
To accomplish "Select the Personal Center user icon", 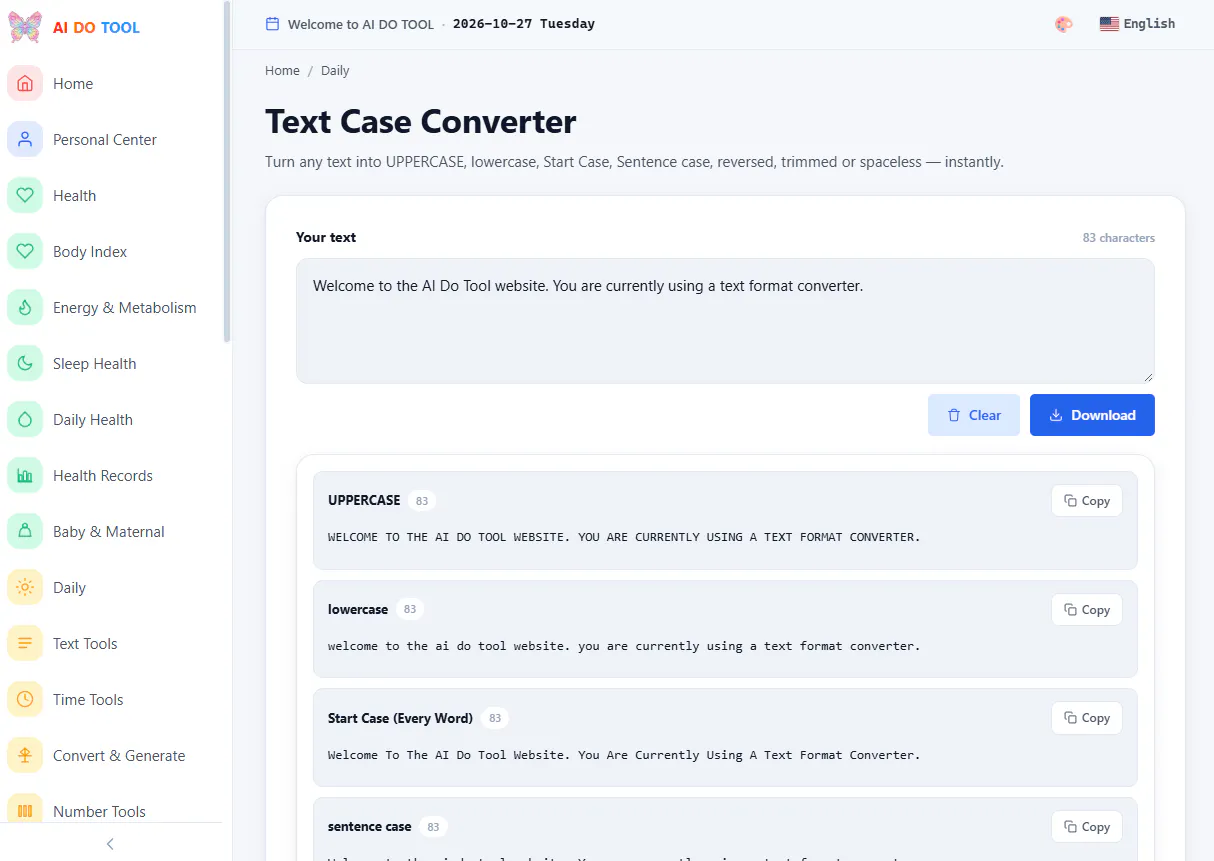I will [x=25, y=140].
